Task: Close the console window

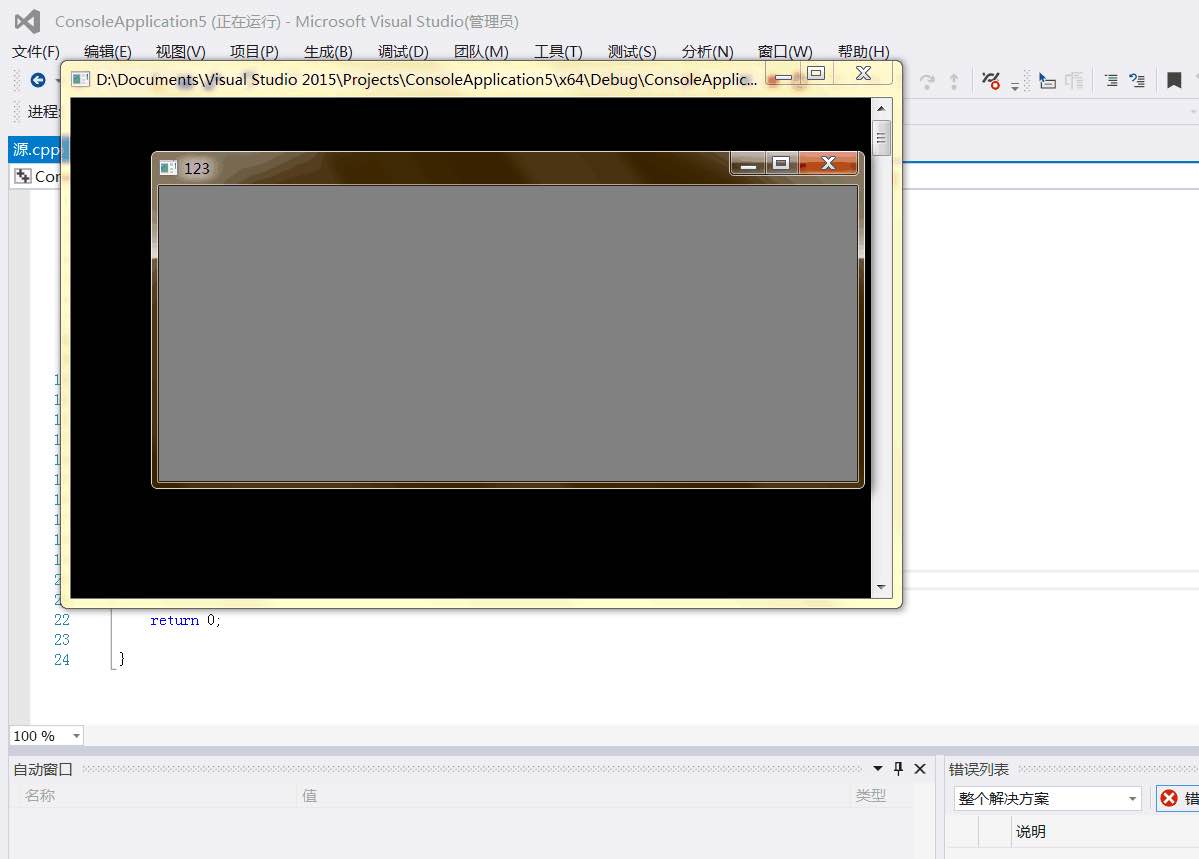Action: pos(863,73)
